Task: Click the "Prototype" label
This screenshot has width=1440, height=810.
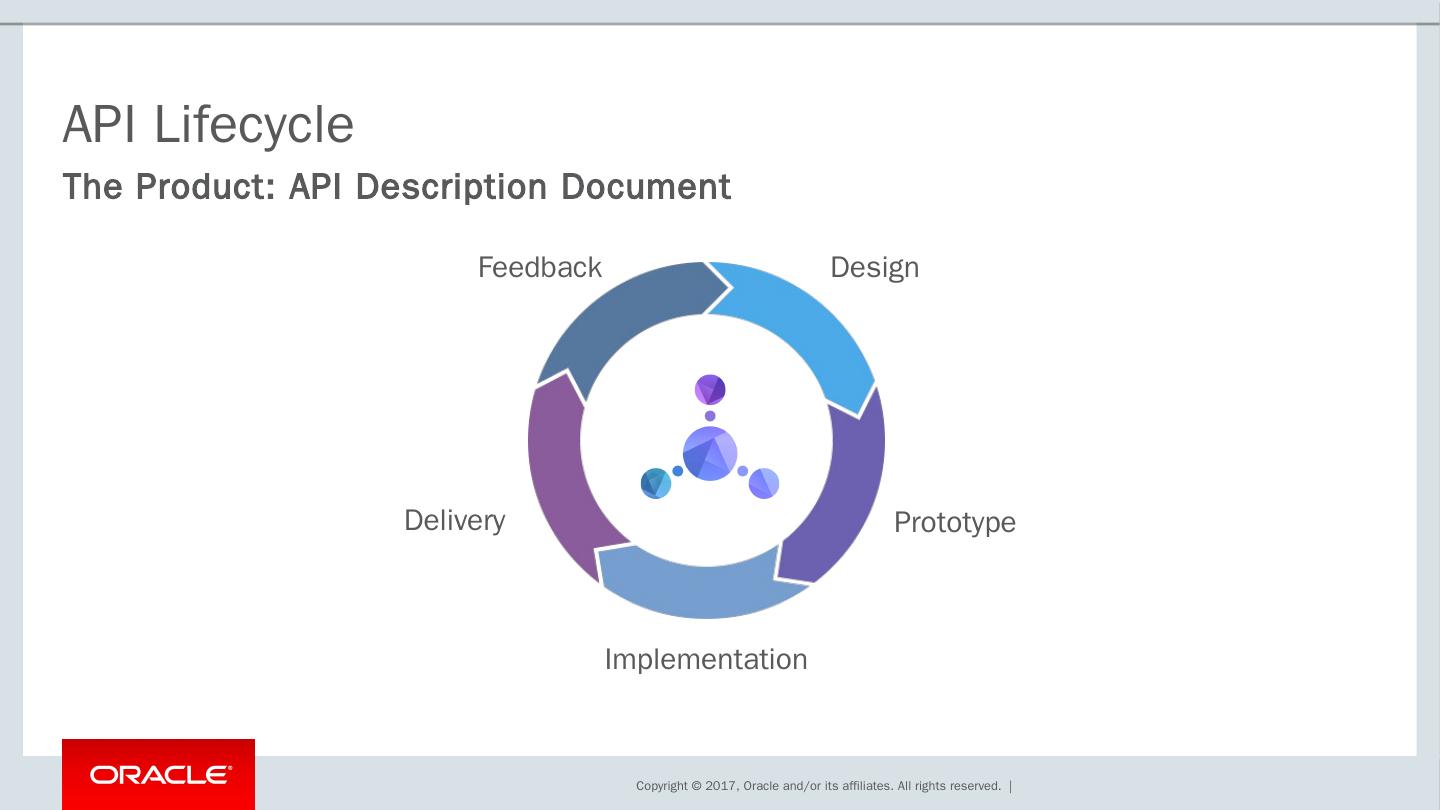Action: 954,522
